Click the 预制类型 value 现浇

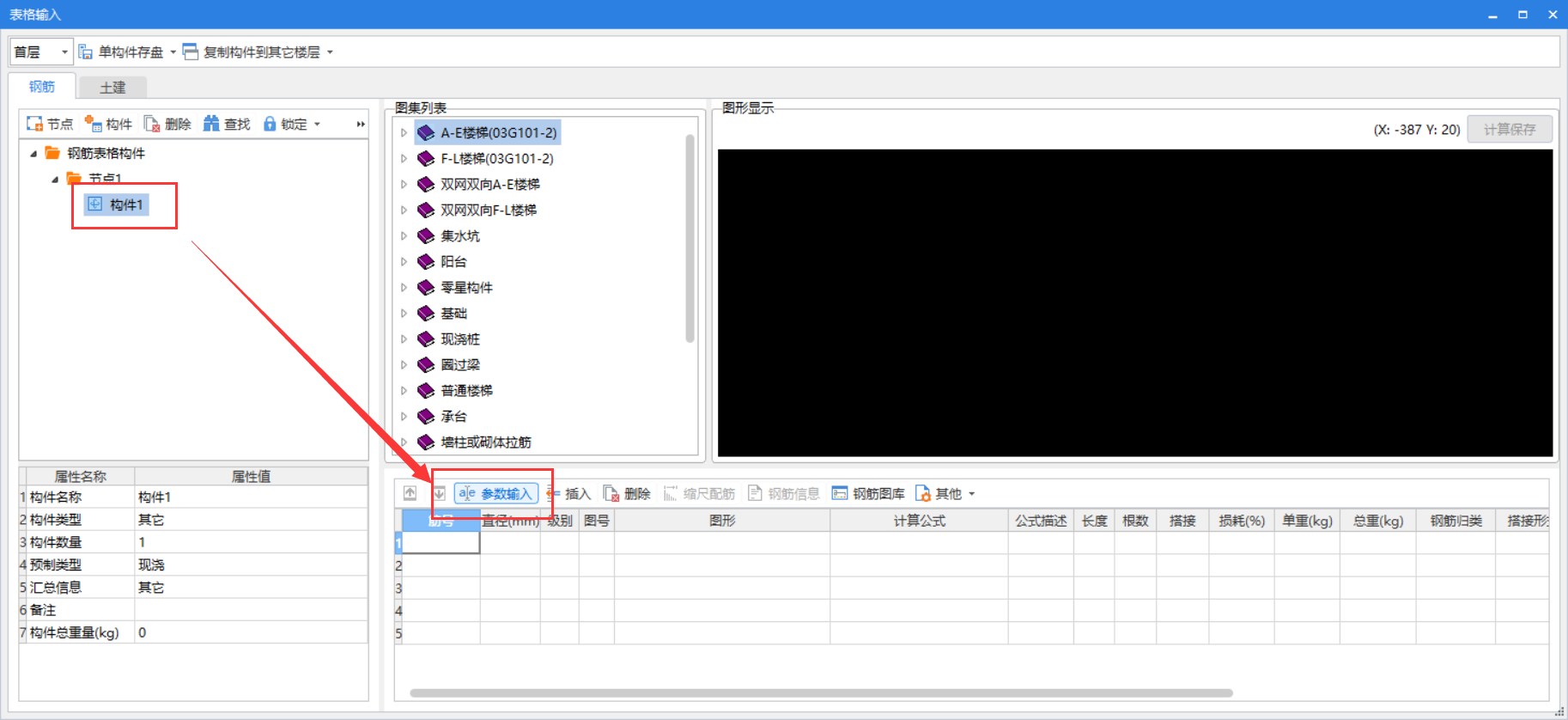[x=251, y=564]
